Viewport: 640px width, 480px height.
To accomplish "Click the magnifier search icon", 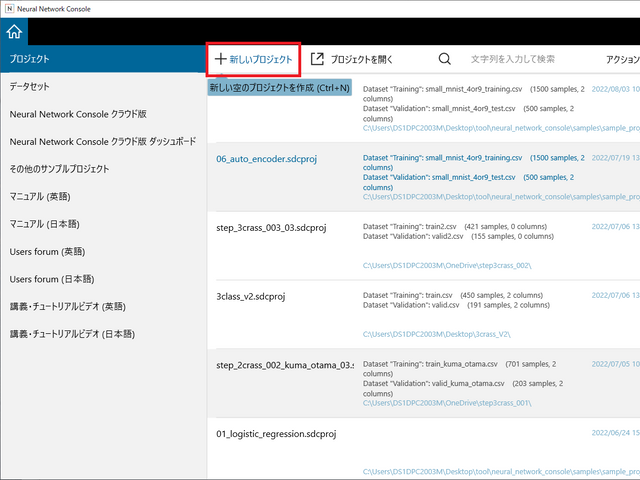I will (444, 60).
